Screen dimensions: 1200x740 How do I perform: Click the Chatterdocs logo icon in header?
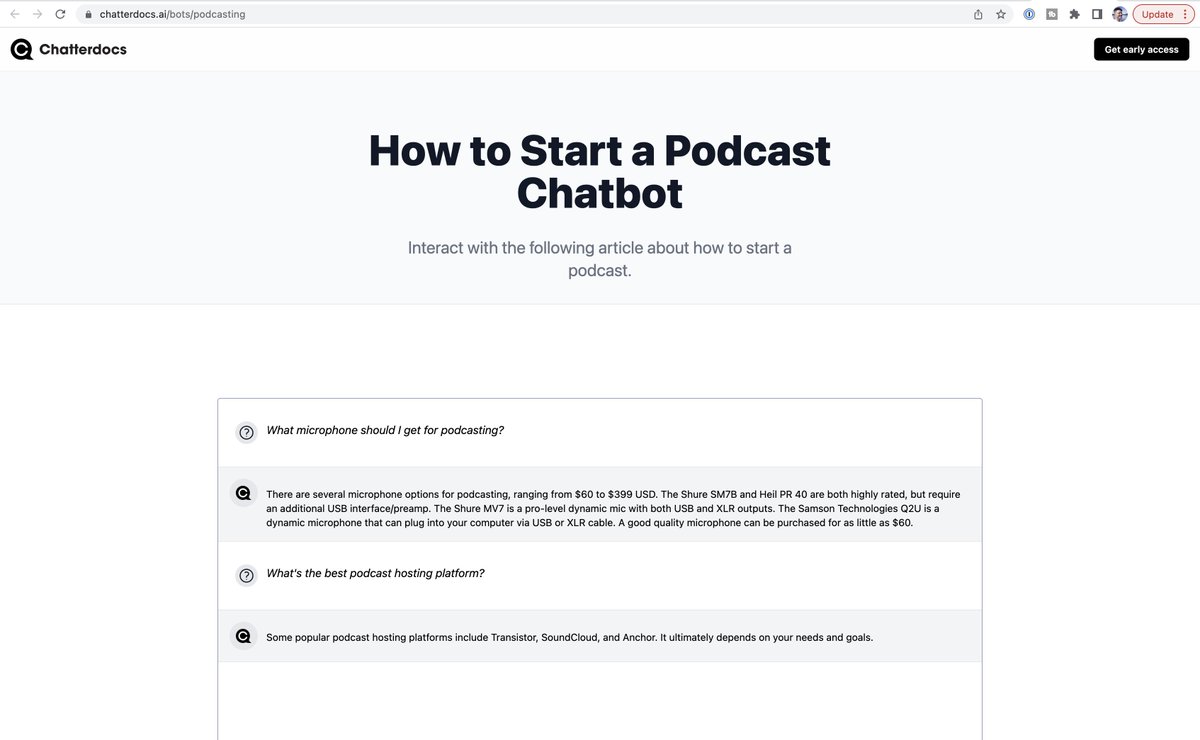pyautogui.click(x=22, y=49)
